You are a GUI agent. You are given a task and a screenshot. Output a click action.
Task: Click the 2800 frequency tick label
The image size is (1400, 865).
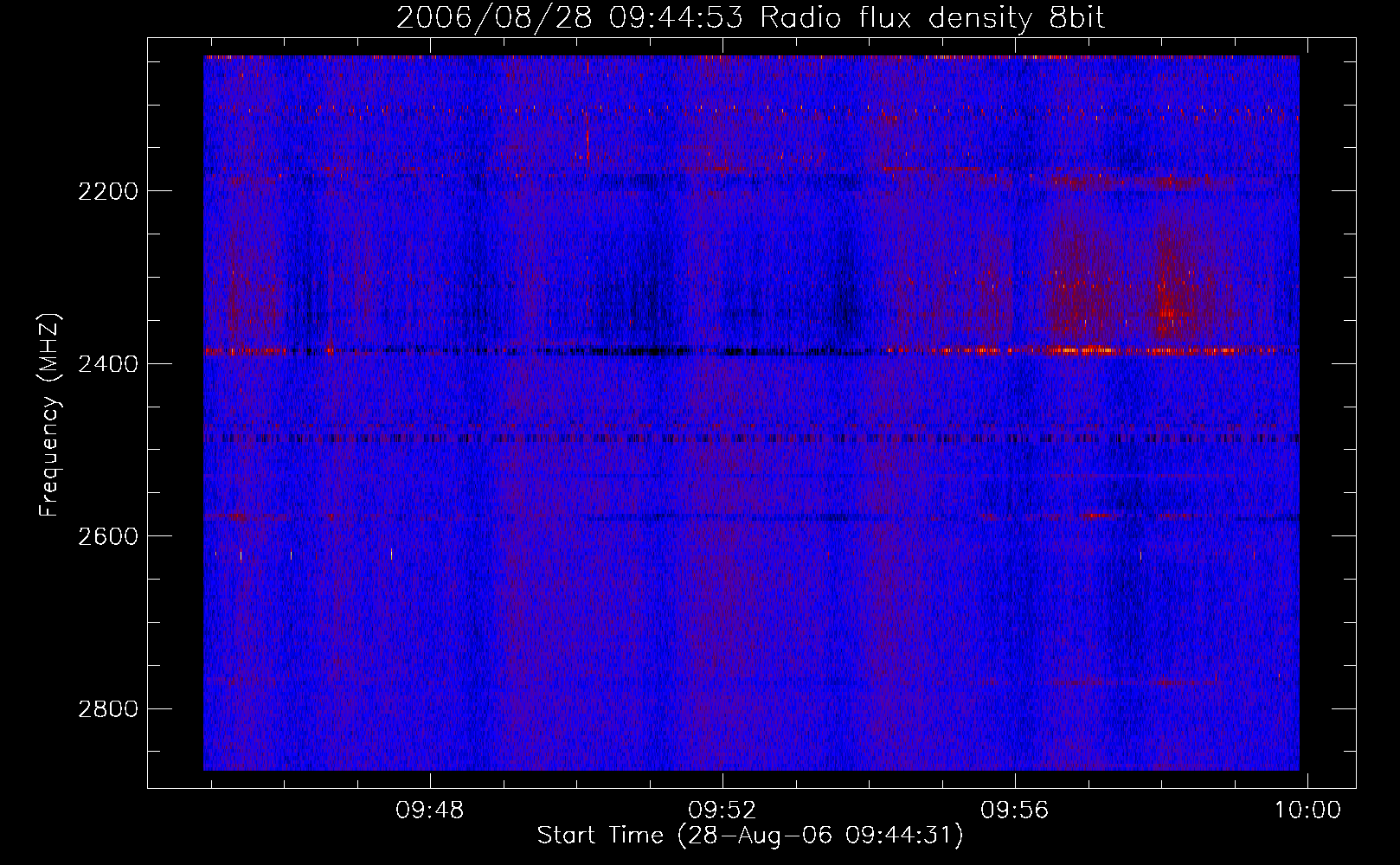(x=108, y=709)
